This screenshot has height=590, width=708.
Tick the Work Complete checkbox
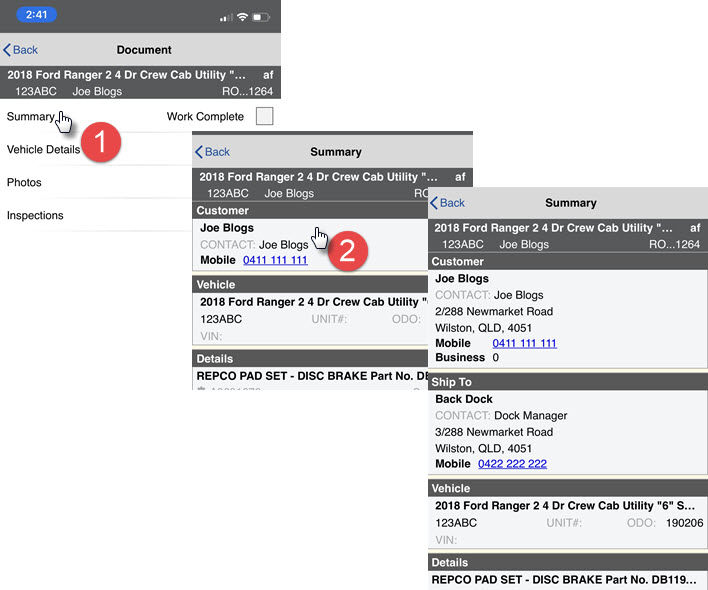pyautogui.click(x=264, y=116)
